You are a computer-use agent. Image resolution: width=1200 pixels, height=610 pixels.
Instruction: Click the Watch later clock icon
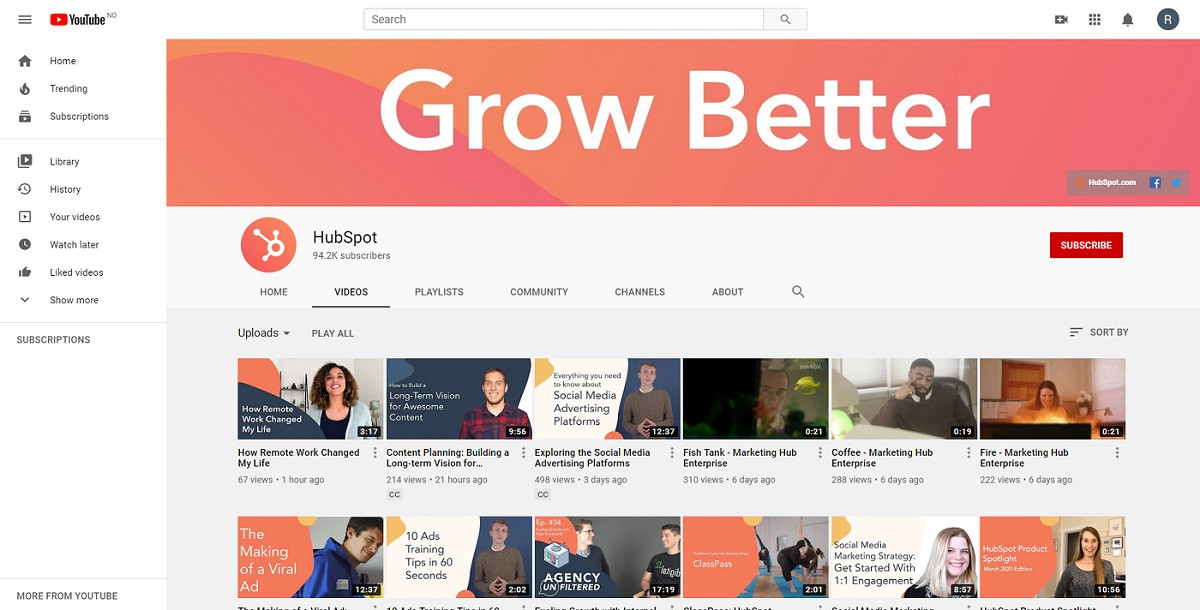[x=26, y=245]
